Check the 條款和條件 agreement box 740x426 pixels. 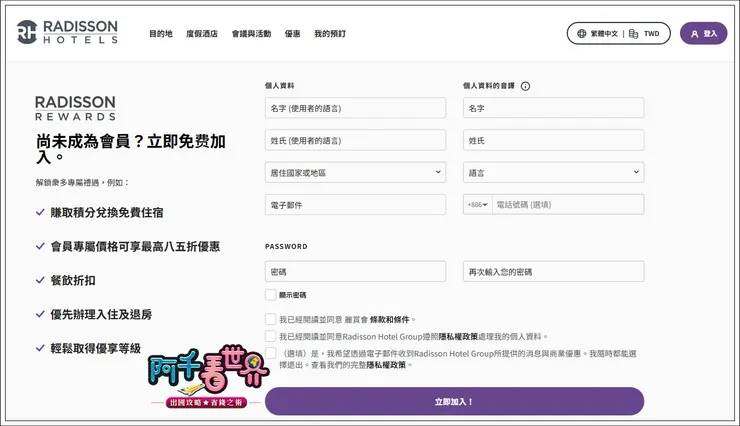tap(270, 319)
